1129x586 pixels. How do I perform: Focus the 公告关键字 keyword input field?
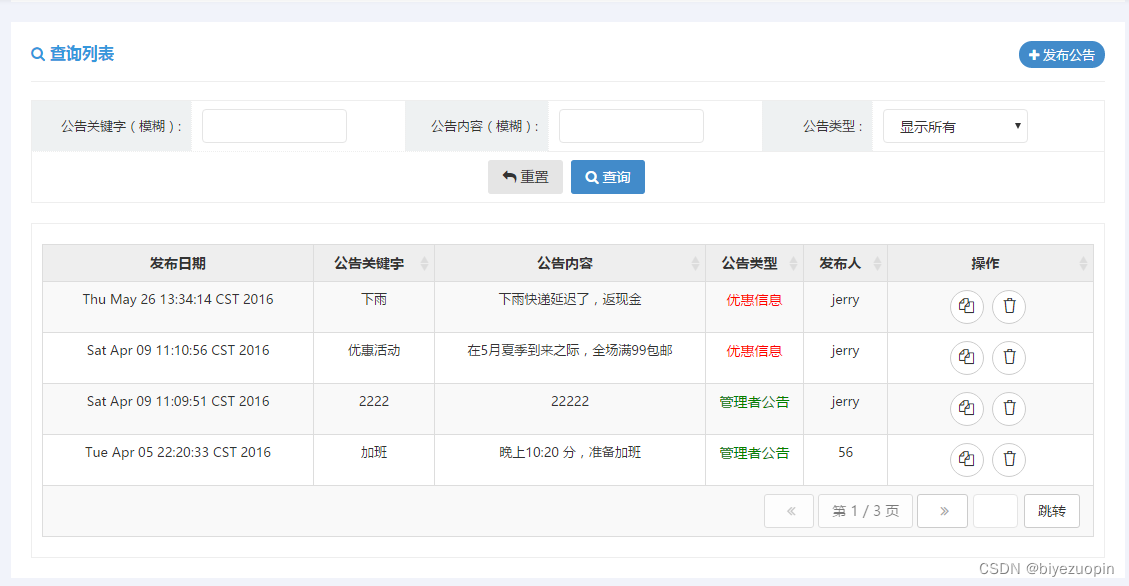tap(274, 126)
